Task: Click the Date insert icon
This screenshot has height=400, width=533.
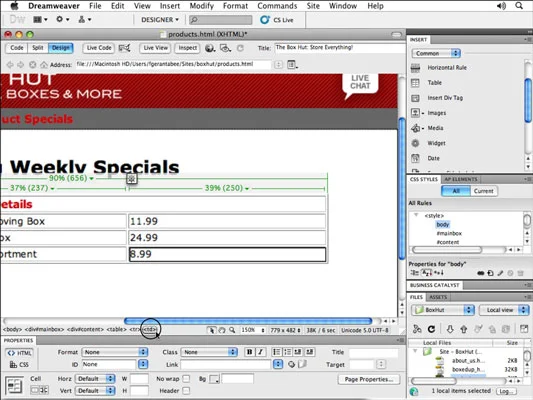Action: click(415, 158)
